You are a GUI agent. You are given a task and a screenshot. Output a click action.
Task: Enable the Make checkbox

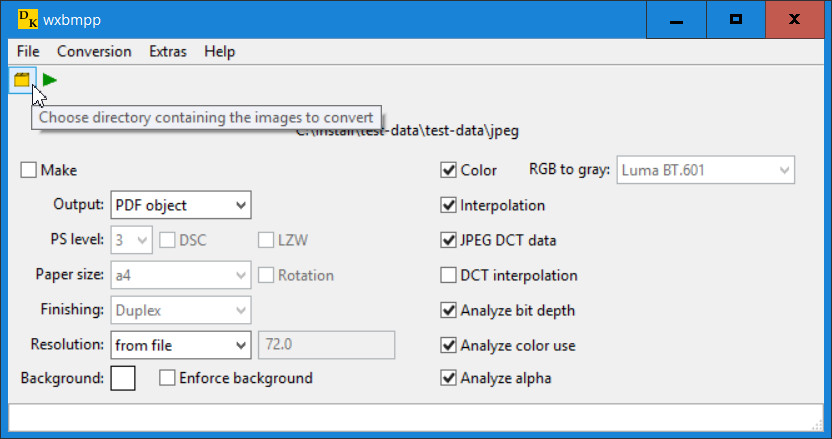coord(29,170)
